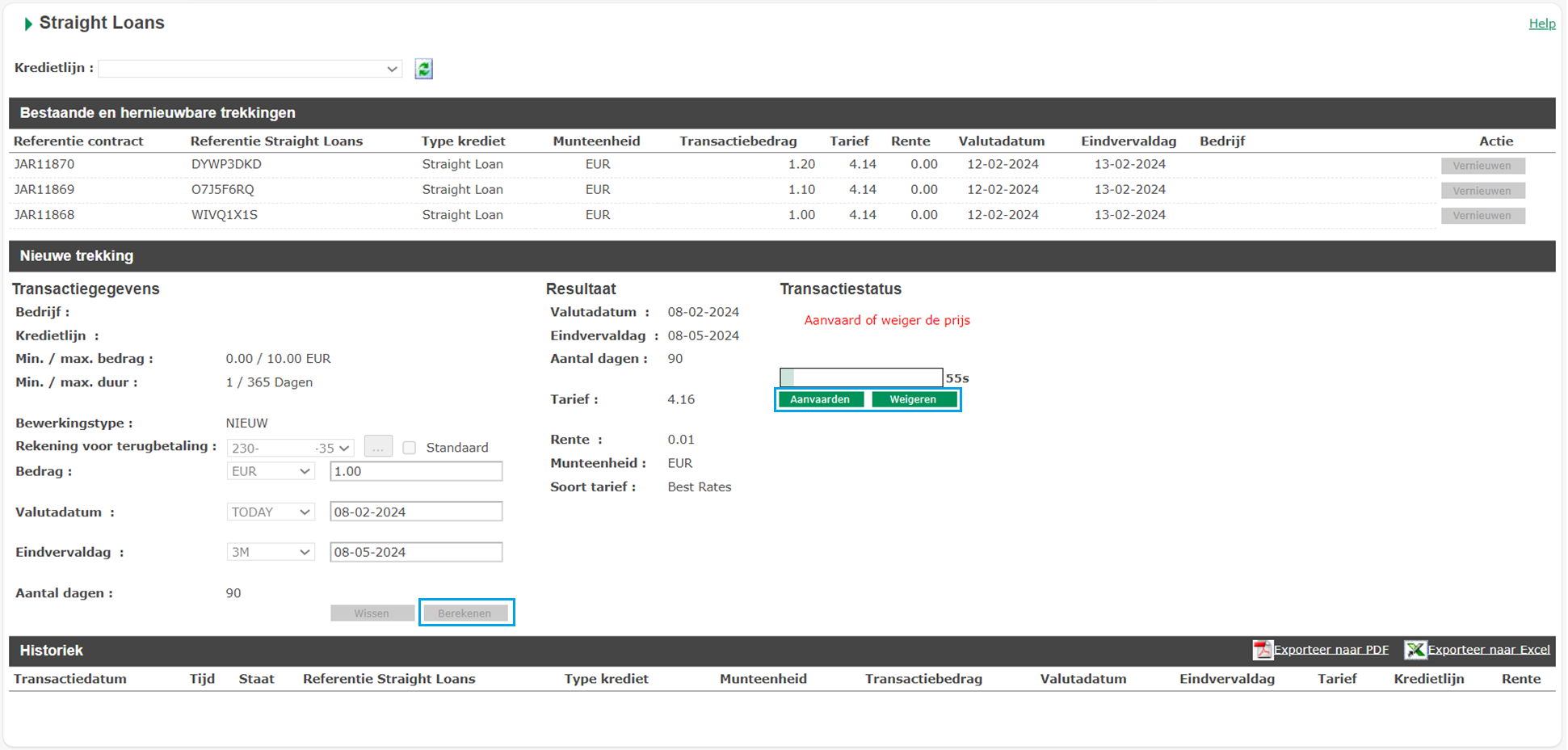Expand the EUR currency dropdown
Screen dimensions: 1568x750
pyautogui.click(x=270, y=472)
